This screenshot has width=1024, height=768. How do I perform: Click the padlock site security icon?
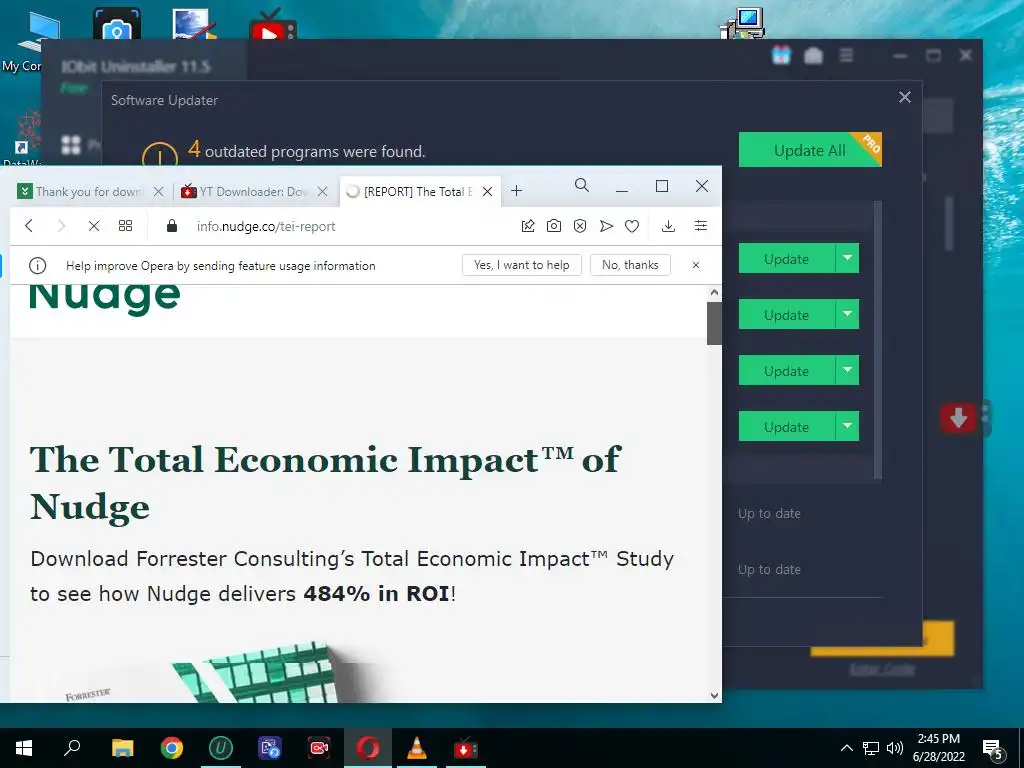[x=172, y=226]
